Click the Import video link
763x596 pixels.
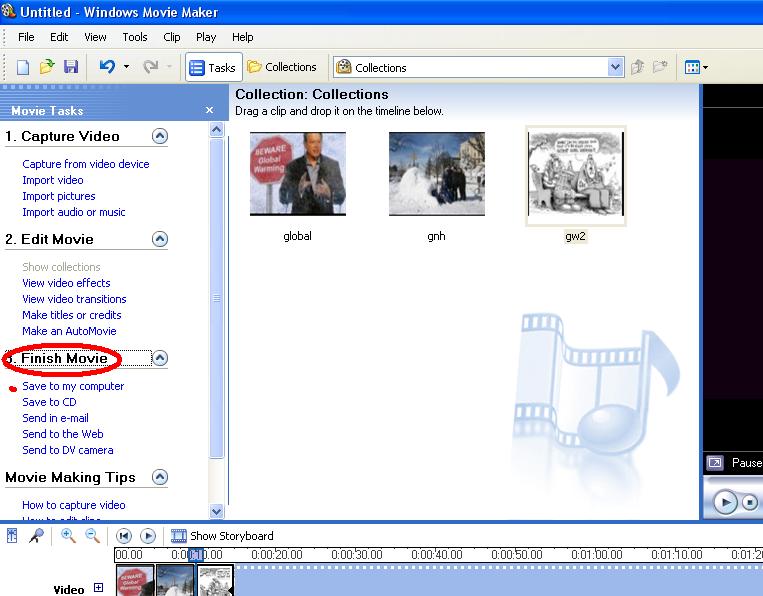tap(53, 180)
